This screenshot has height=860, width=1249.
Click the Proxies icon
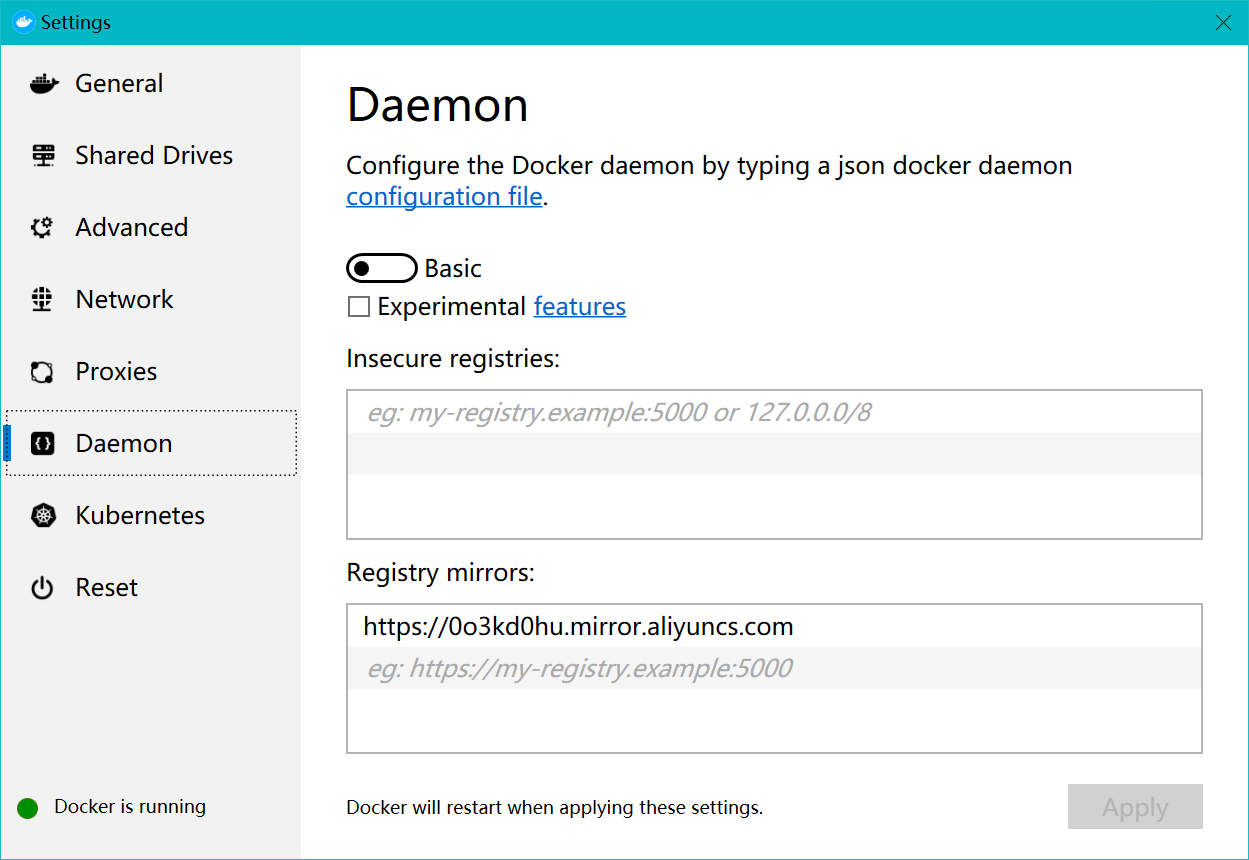pyautogui.click(x=42, y=372)
